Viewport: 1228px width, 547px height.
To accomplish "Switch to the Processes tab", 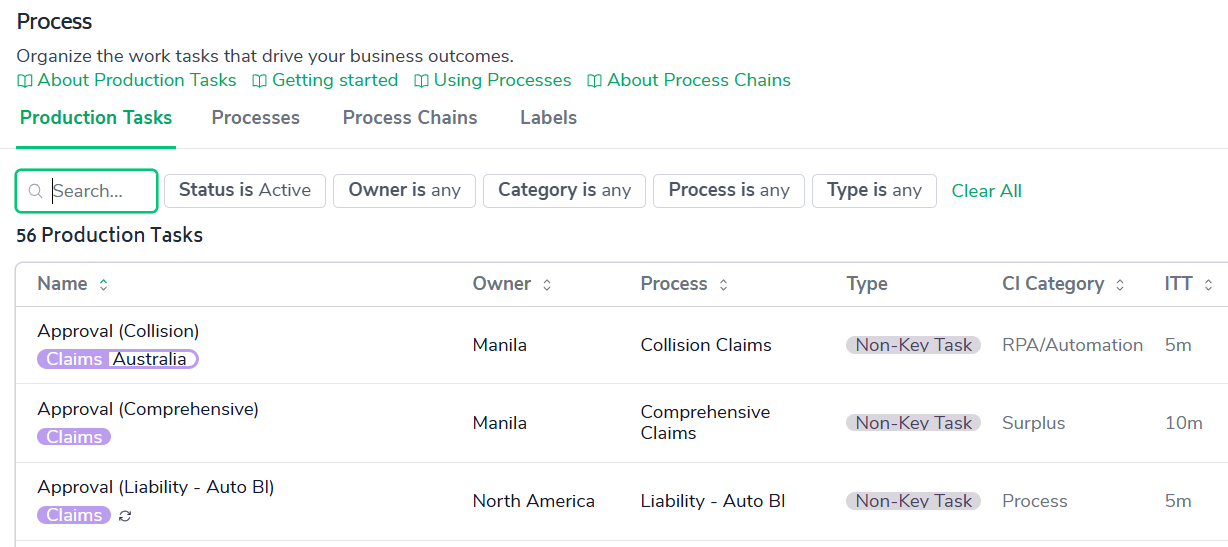I will [256, 118].
